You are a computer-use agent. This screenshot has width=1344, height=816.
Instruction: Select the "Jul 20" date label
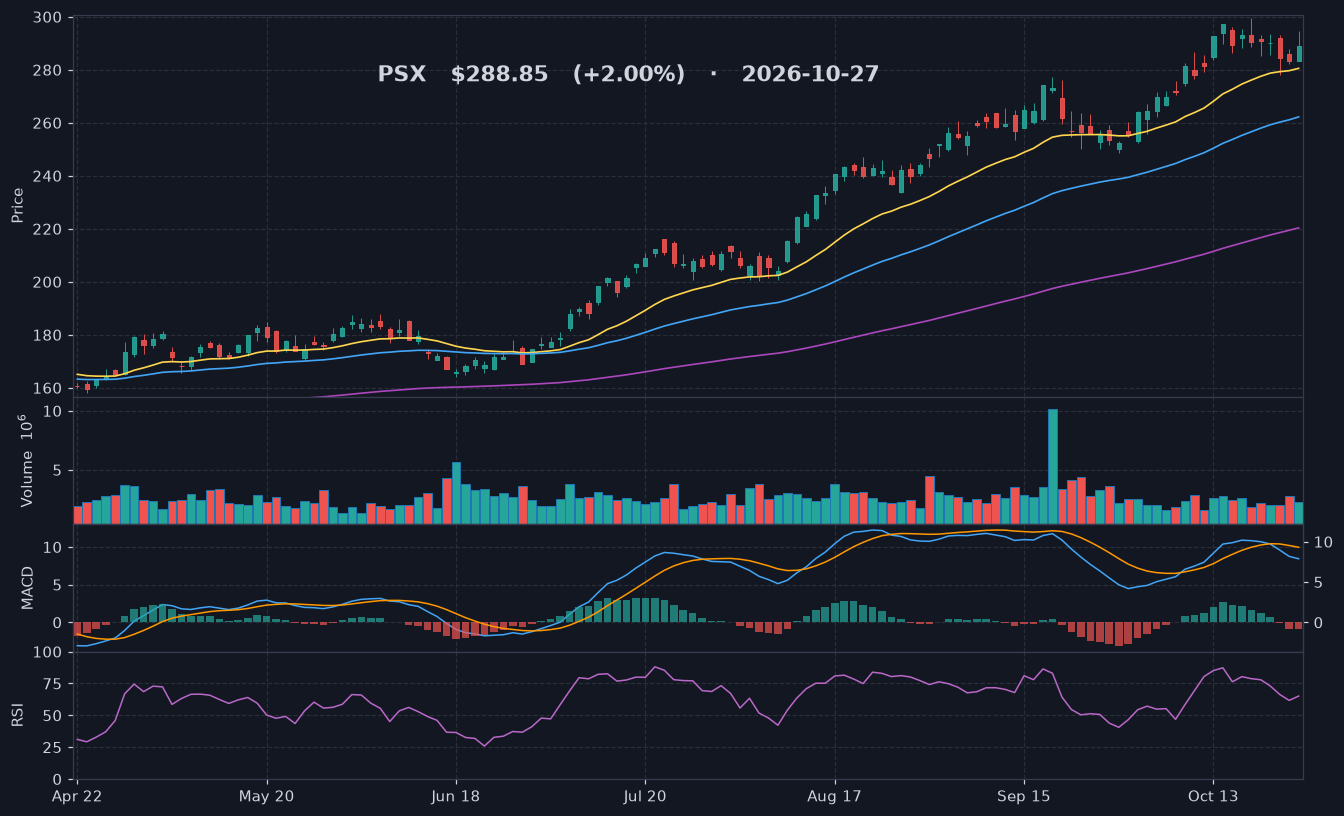(x=645, y=797)
